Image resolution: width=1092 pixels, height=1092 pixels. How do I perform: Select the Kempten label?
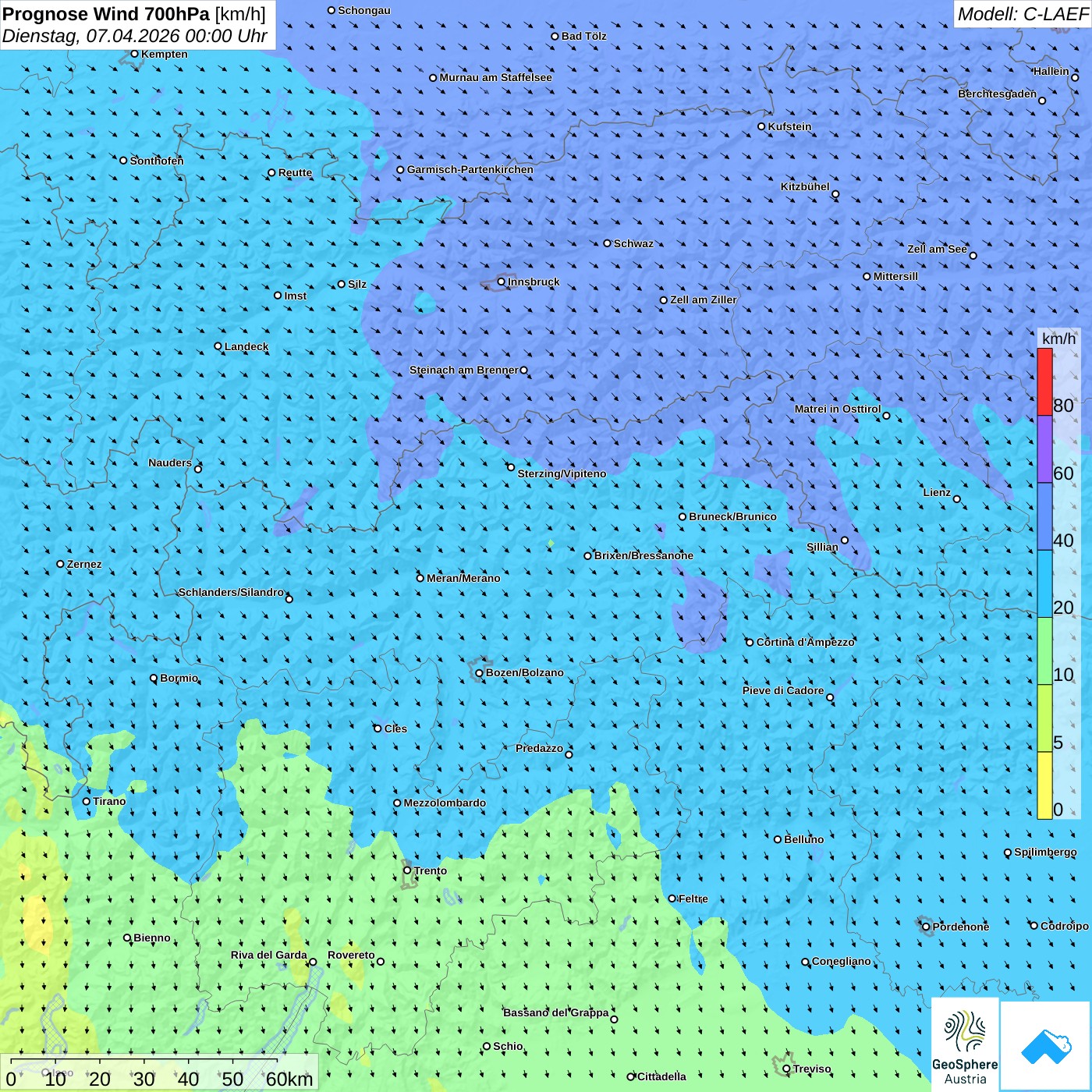click(x=165, y=54)
